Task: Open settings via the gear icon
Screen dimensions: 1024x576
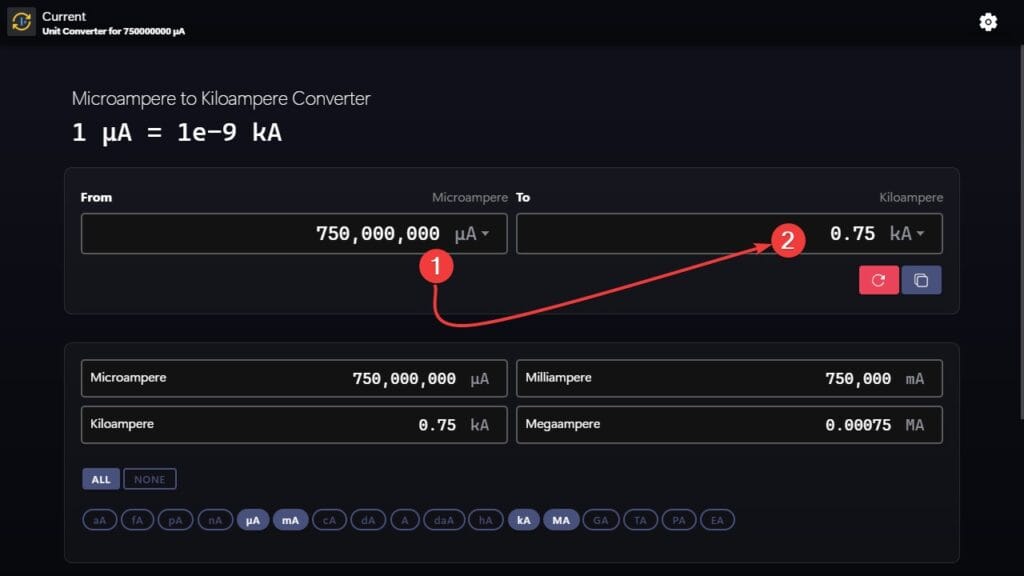Action: tap(988, 22)
